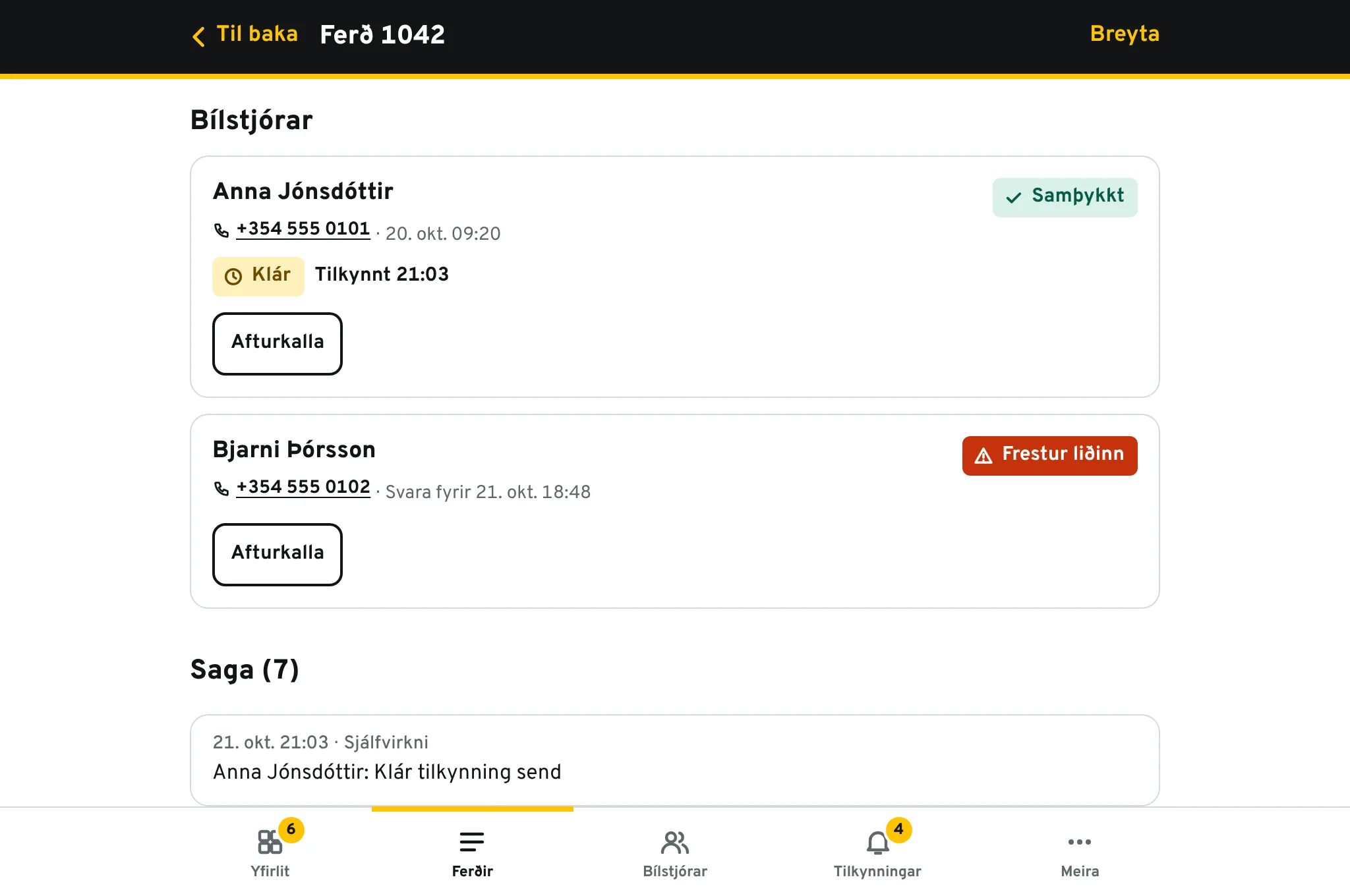The height and width of the screenshot is (896, 1350).
Task: Open Tilkynningar notifications tab
Action: click(877, 853)
